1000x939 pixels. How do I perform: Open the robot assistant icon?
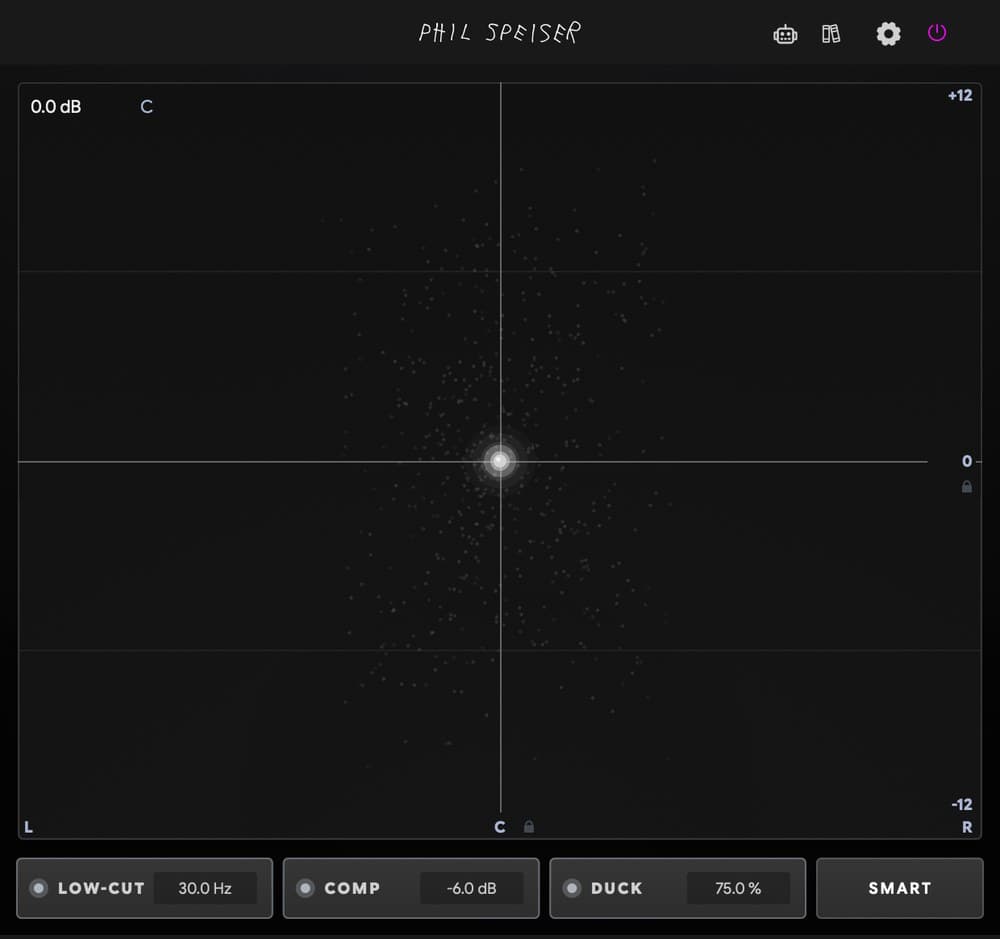pyautogui.click(x=785, y=34)
